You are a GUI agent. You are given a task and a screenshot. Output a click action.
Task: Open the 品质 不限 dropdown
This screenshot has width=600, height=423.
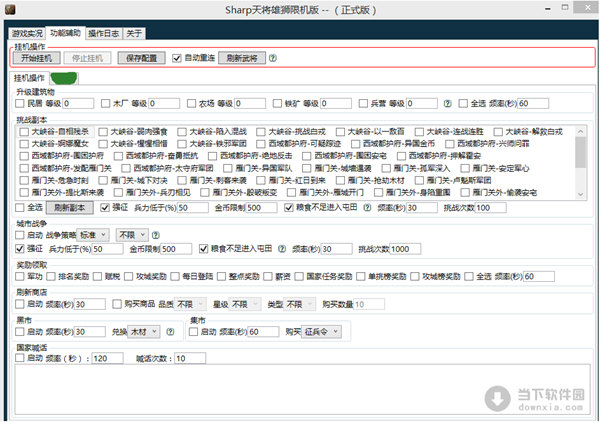[x=190, y=304]
